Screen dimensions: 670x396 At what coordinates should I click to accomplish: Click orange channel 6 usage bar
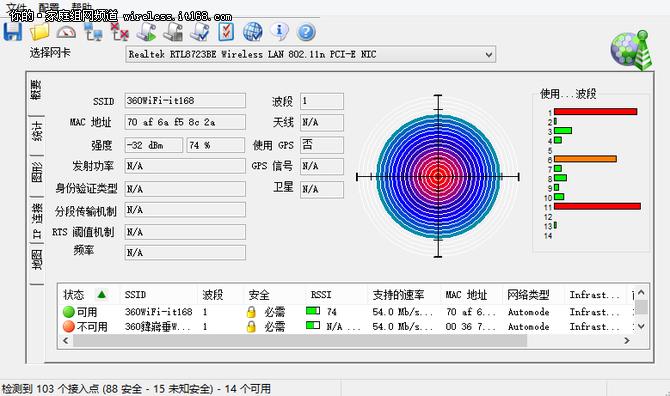pyautogui.click(x=585, y=159)
